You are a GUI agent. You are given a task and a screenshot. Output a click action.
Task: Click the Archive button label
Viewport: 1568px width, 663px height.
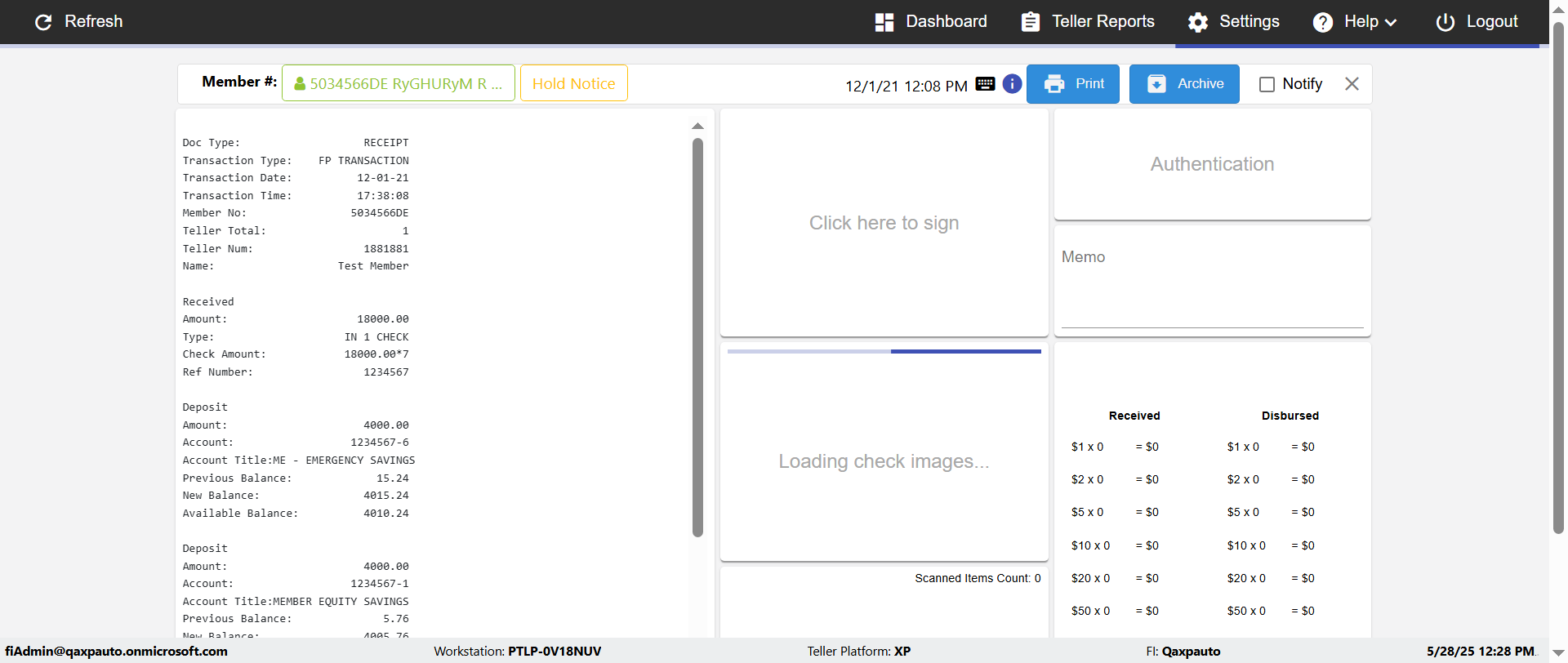click(1200, 84)
